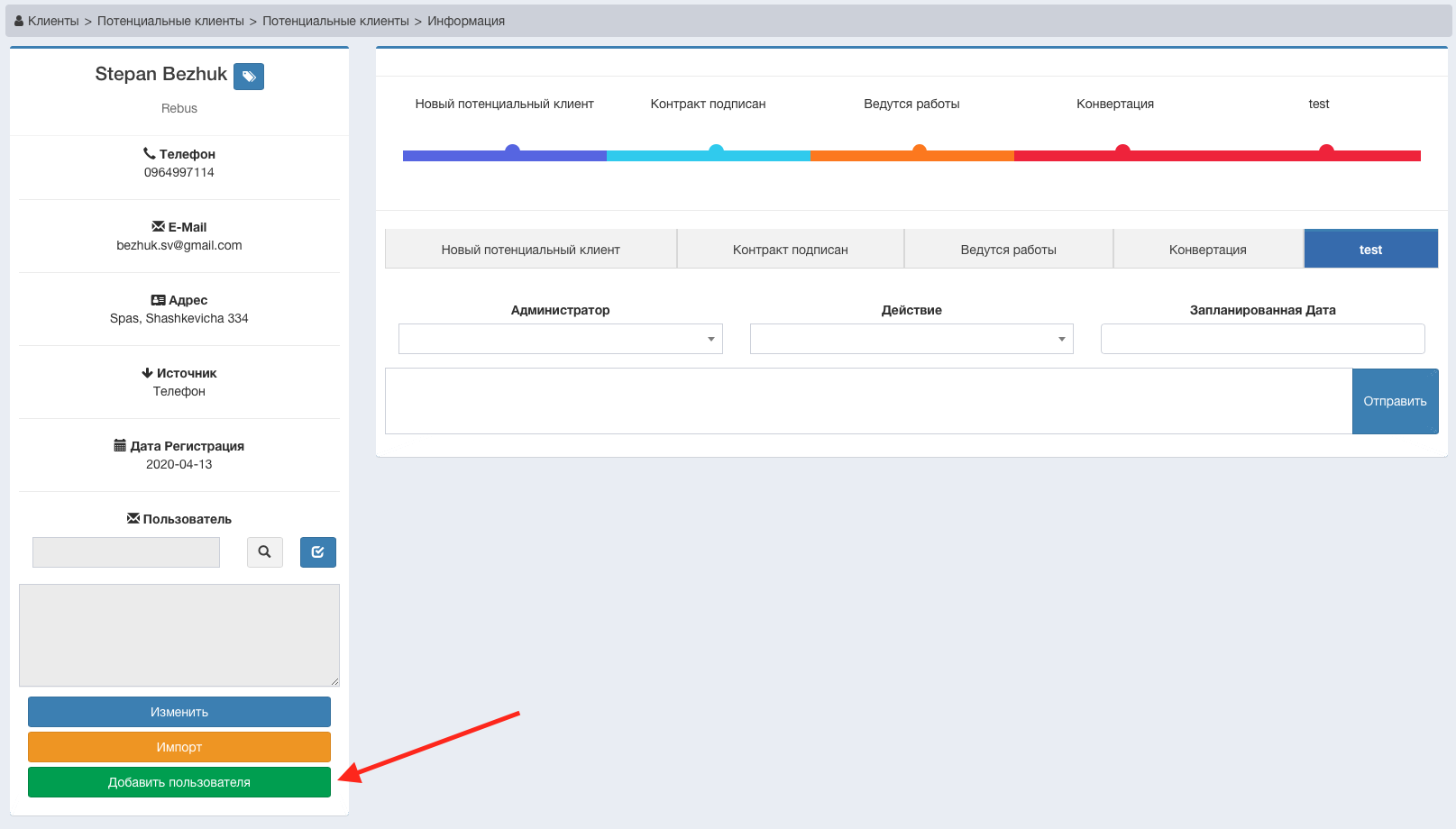Select the Ведутся работы tab
The height and width of the screenshot is (829, 1456).
[x=1008, y=250]
